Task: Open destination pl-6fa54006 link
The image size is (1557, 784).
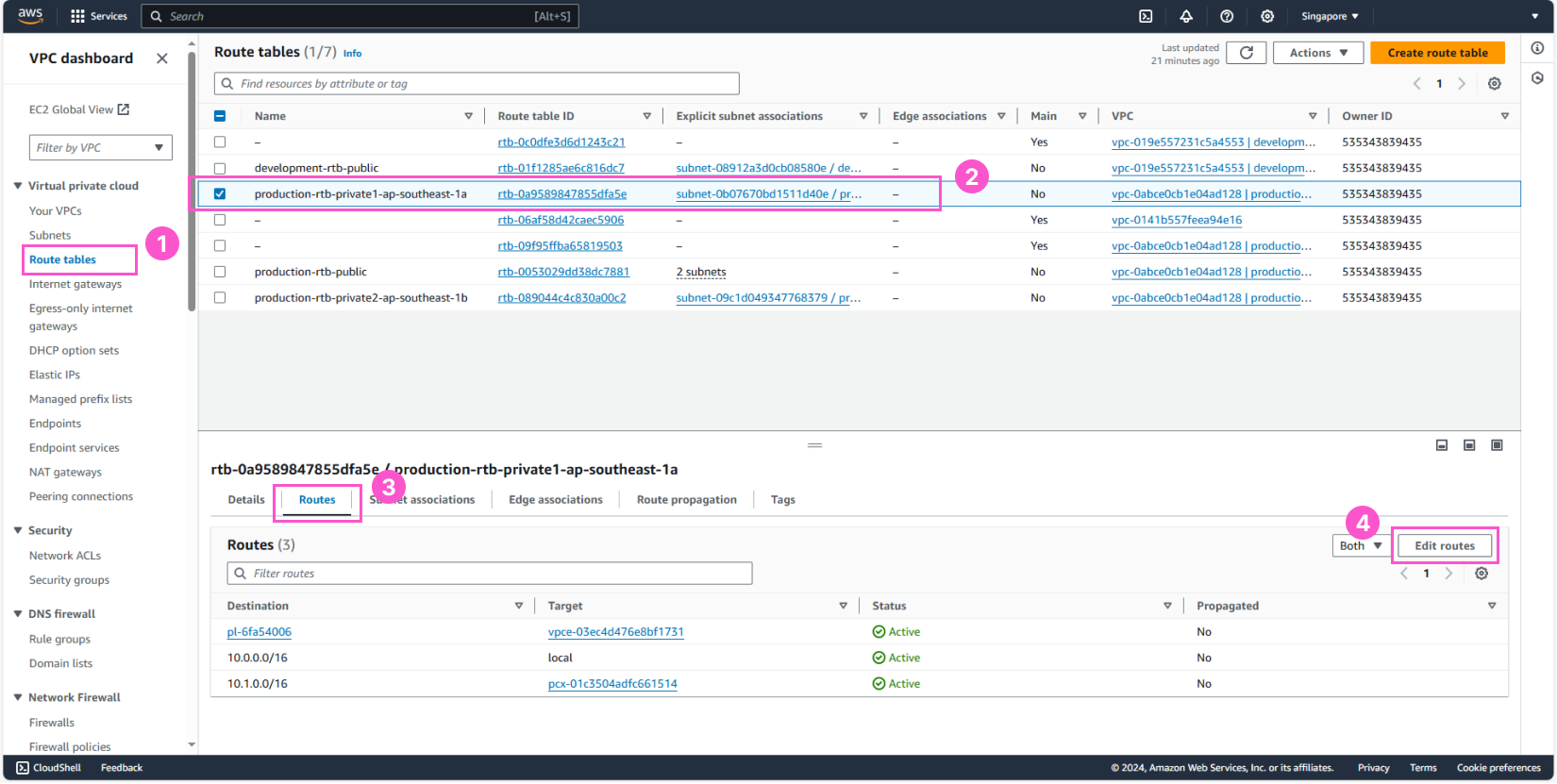Action: (259, 632)
